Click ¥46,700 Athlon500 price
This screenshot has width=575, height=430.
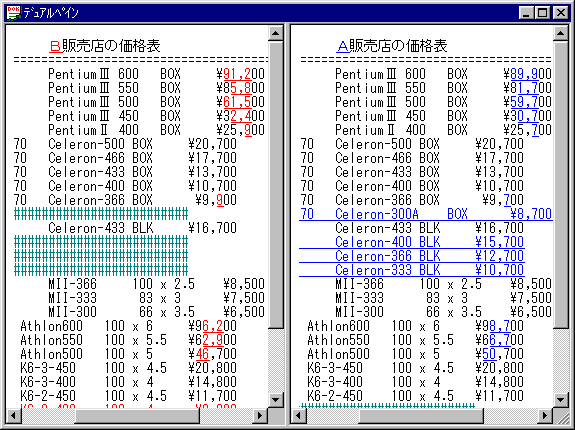212,354
